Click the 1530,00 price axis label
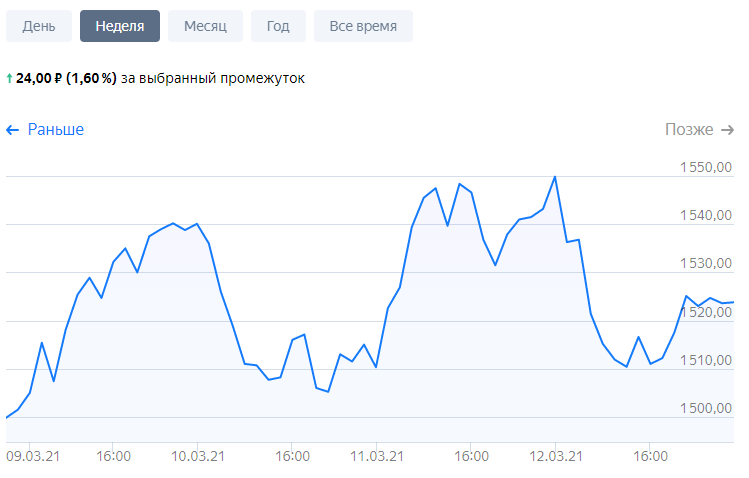The height and width of the screenshot is (478, 749). click(x=706, y=263)
